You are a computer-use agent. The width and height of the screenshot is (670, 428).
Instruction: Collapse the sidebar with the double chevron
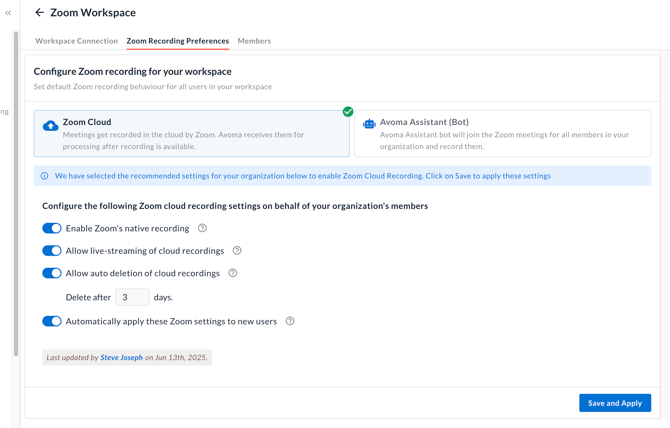[x=8, y=13]
